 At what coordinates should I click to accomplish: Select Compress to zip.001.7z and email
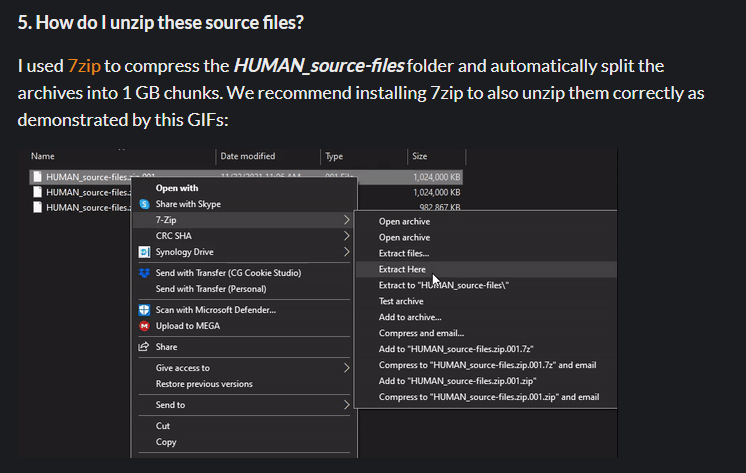[x=488, y=365]
